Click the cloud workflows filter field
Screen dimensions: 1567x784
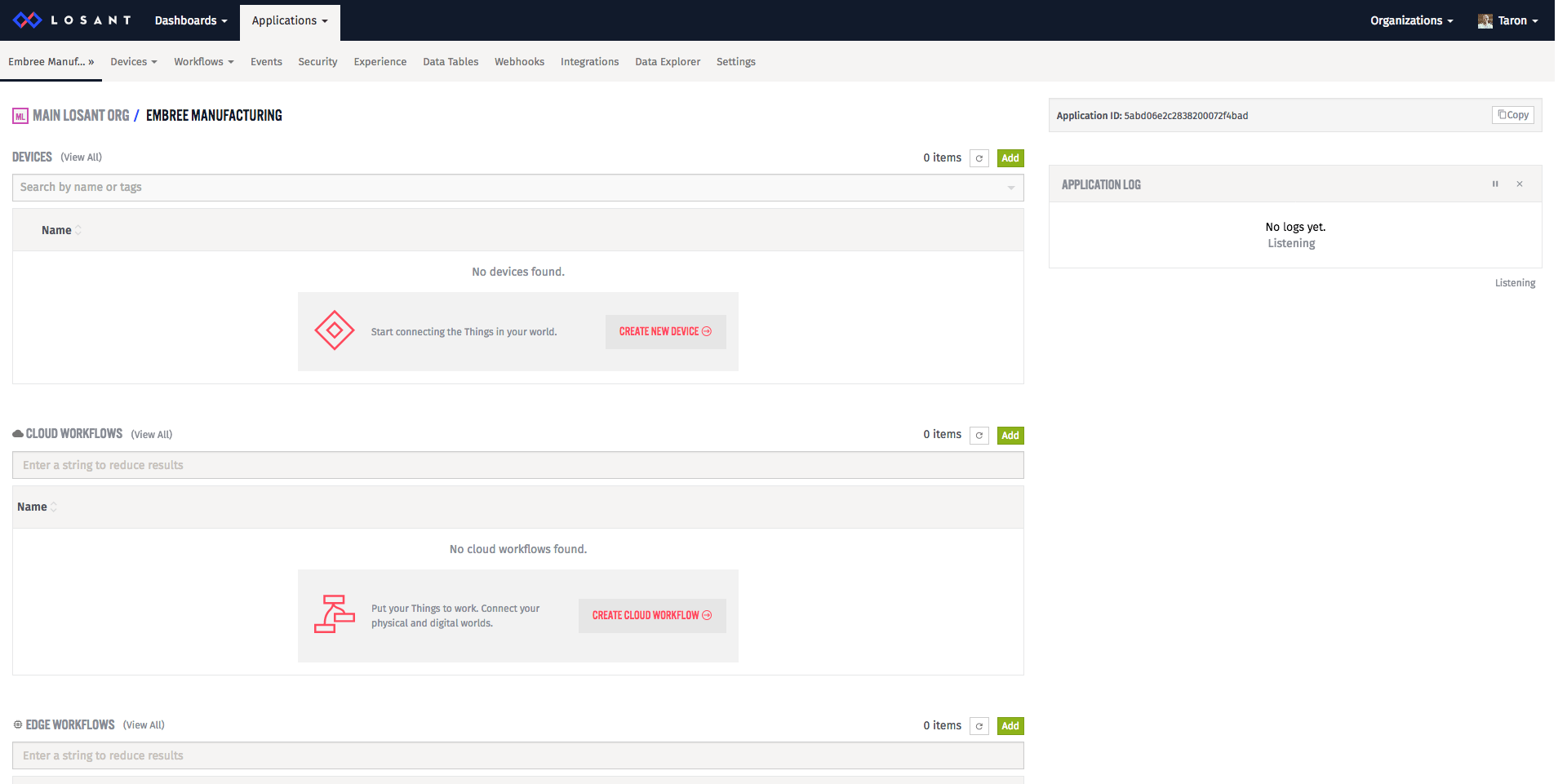518,465
